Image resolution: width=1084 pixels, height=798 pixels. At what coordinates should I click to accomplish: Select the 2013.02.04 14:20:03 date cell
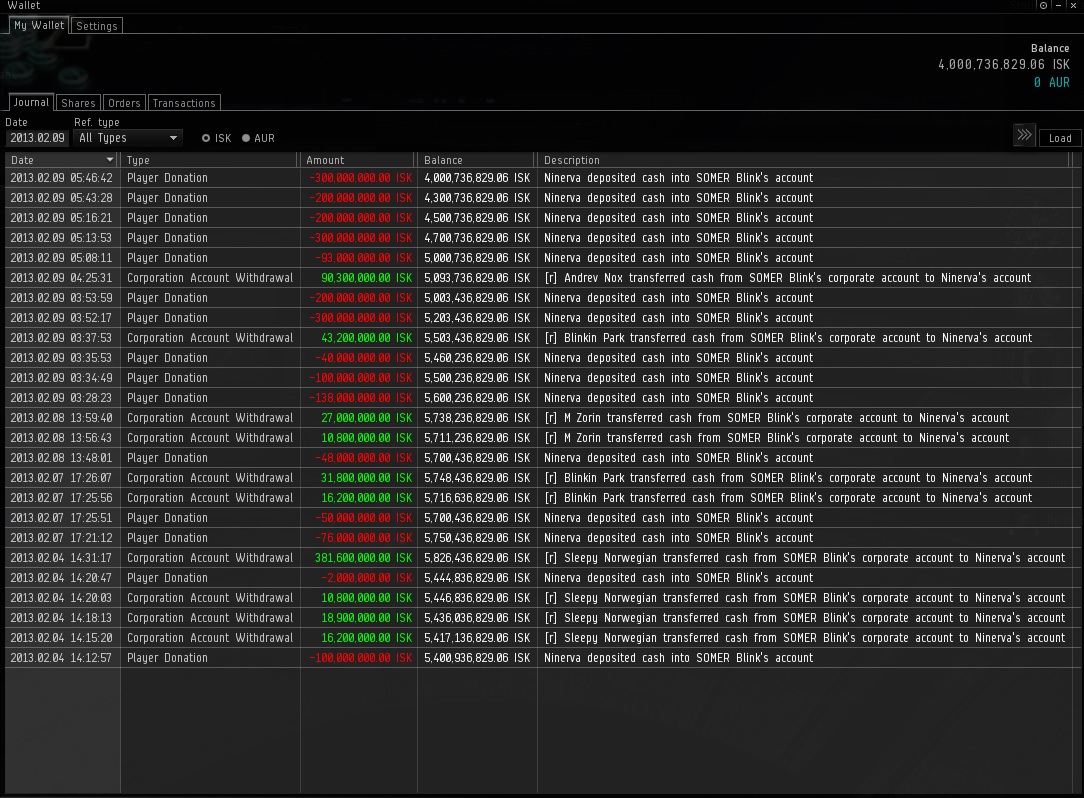[x=62, y=599]
